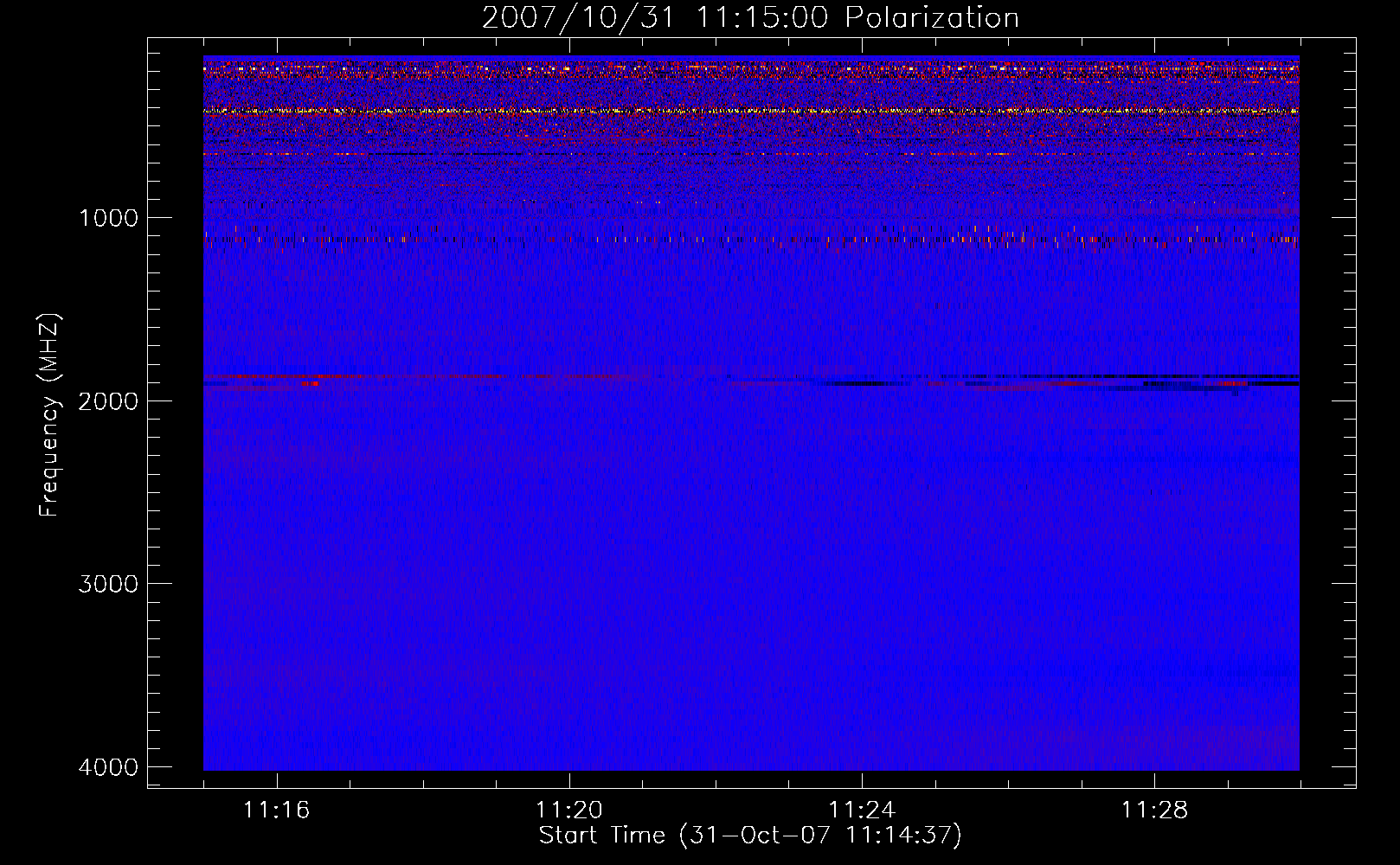Click the 11:20 time tick label

569,810
